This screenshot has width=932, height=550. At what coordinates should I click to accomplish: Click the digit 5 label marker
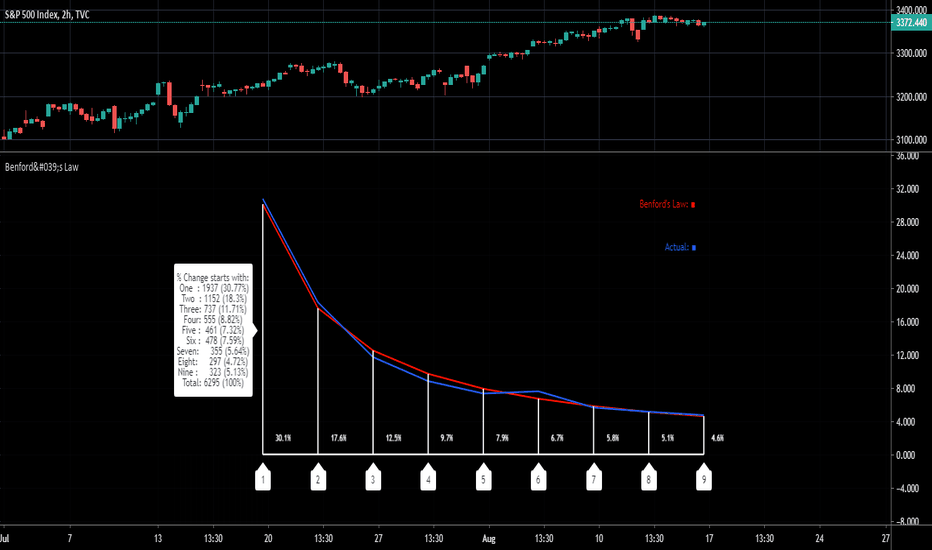point(483,477)
